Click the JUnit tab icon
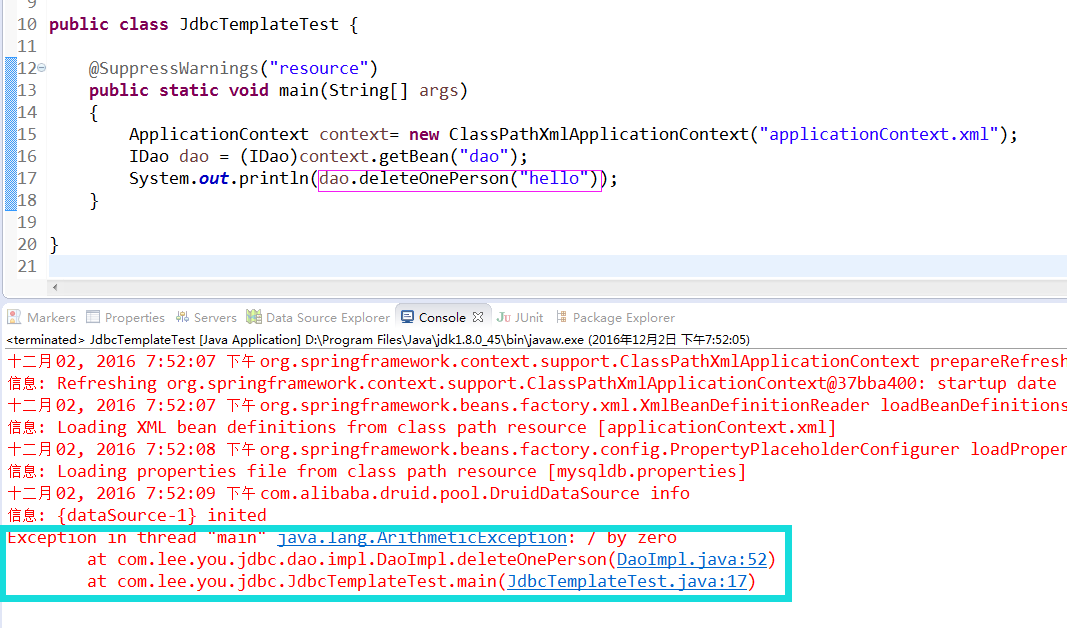The image size is (1067, 628). click(x=504, y=317)
